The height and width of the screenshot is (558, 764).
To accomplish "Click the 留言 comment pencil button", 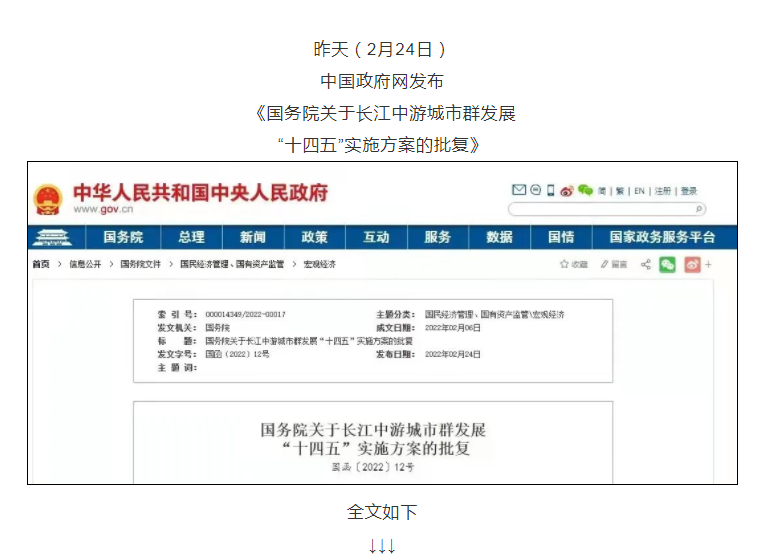I will (x=613, y=264).
